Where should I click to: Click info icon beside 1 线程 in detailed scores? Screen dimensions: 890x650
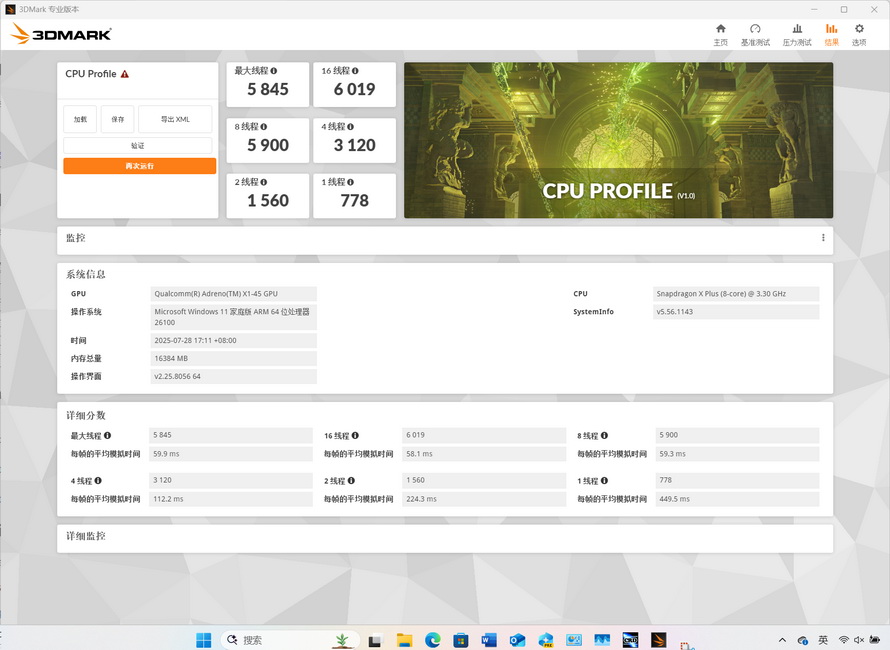tap(608, 481)
